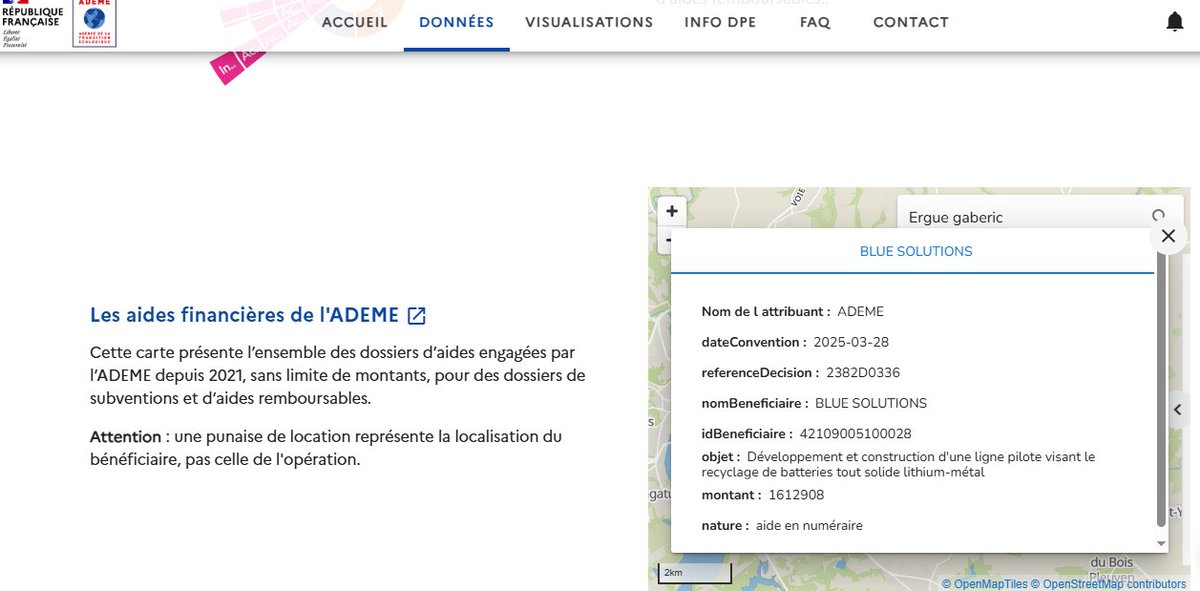Click the objet description about battery recycling
Screen dimensions: 1200x591
(898, 464)
